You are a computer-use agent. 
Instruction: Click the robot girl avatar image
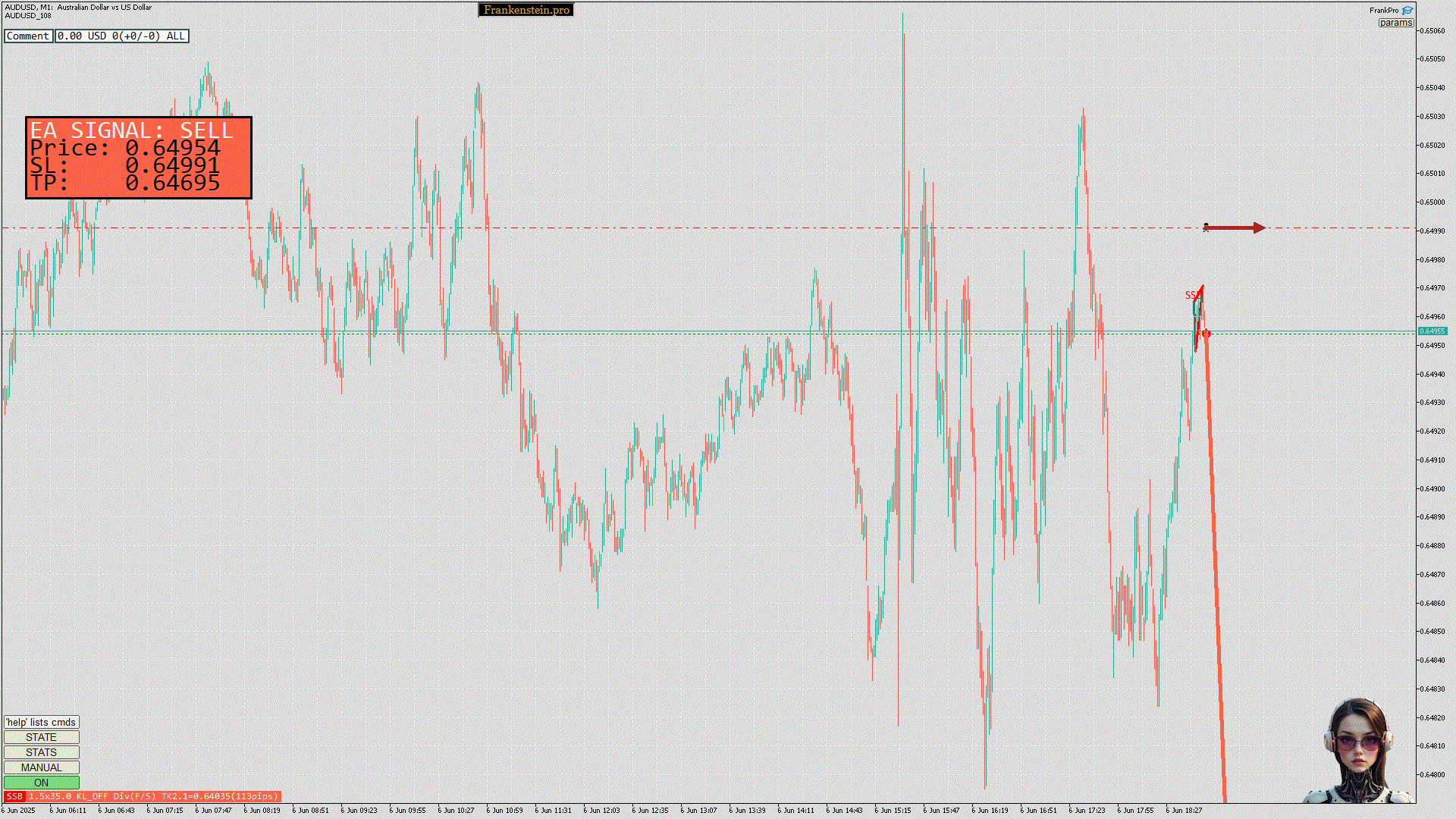(1357, 751)
